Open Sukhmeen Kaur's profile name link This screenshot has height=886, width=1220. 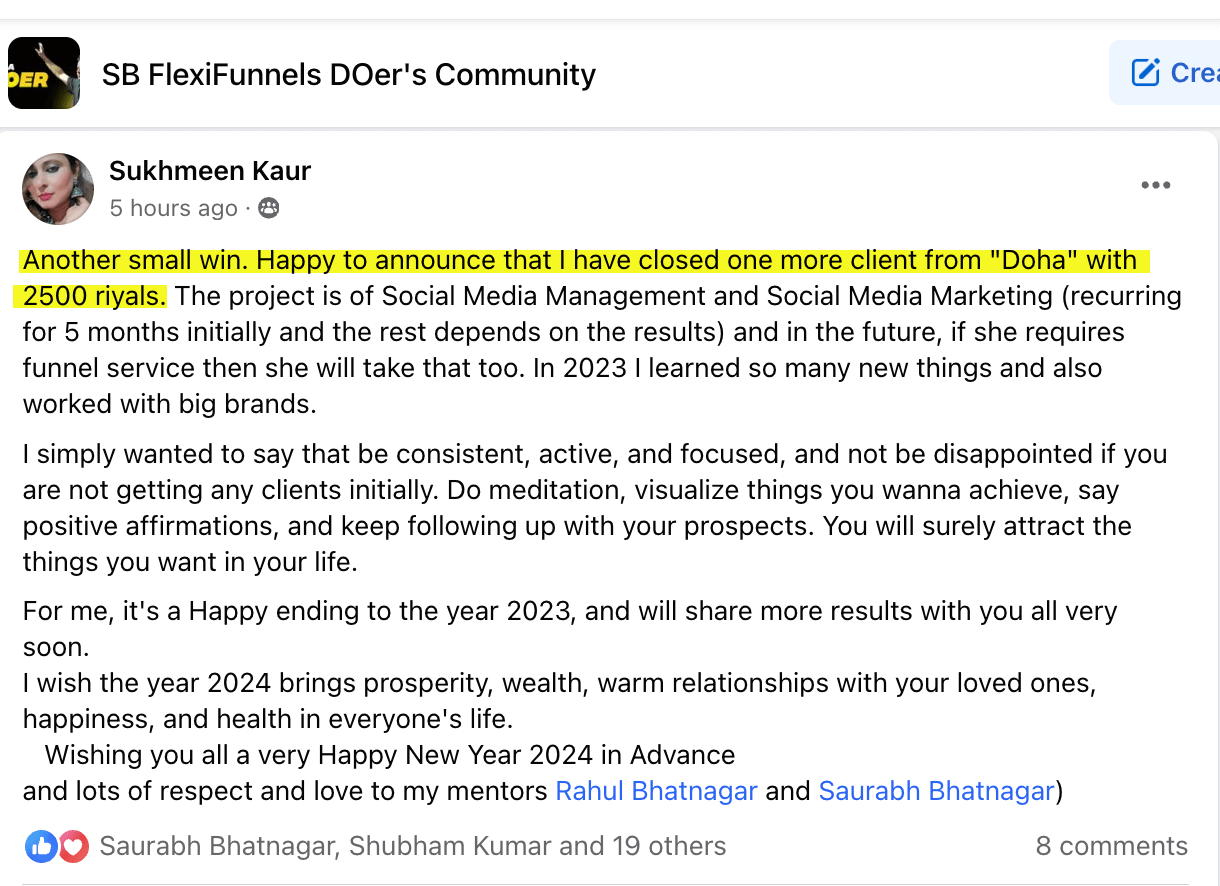210,171
